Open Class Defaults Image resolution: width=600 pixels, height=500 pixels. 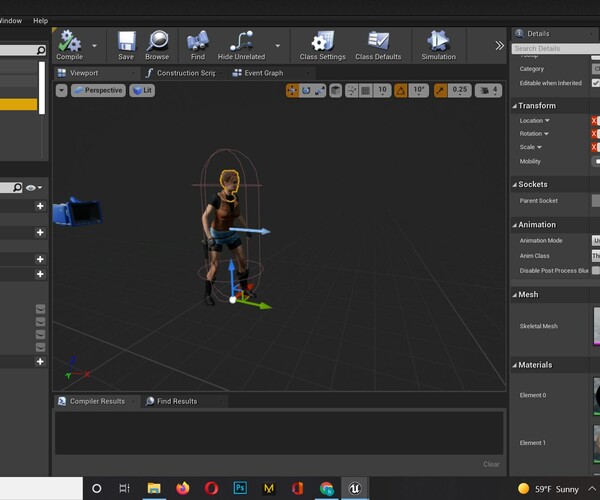(x=378, y=46)
